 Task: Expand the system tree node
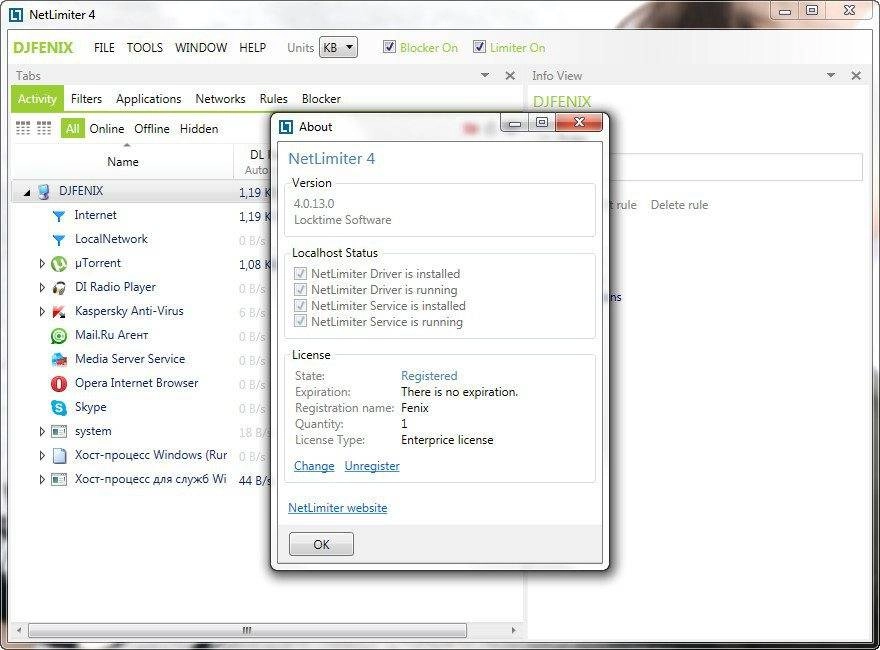42,432
